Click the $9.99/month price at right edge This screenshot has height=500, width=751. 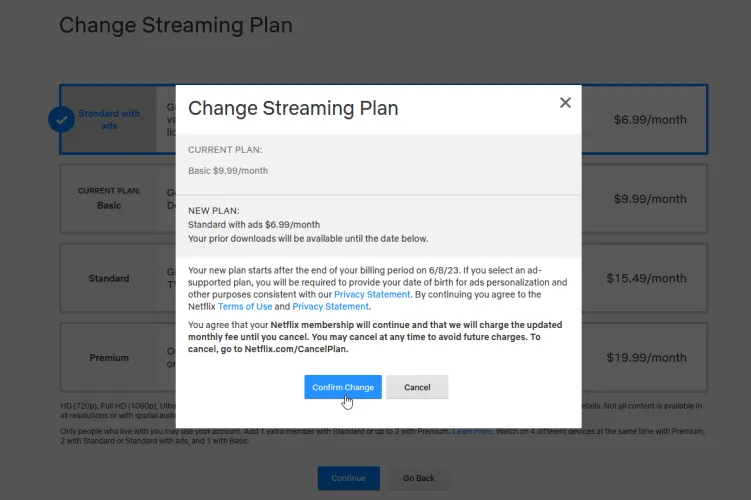pos(651,199)
